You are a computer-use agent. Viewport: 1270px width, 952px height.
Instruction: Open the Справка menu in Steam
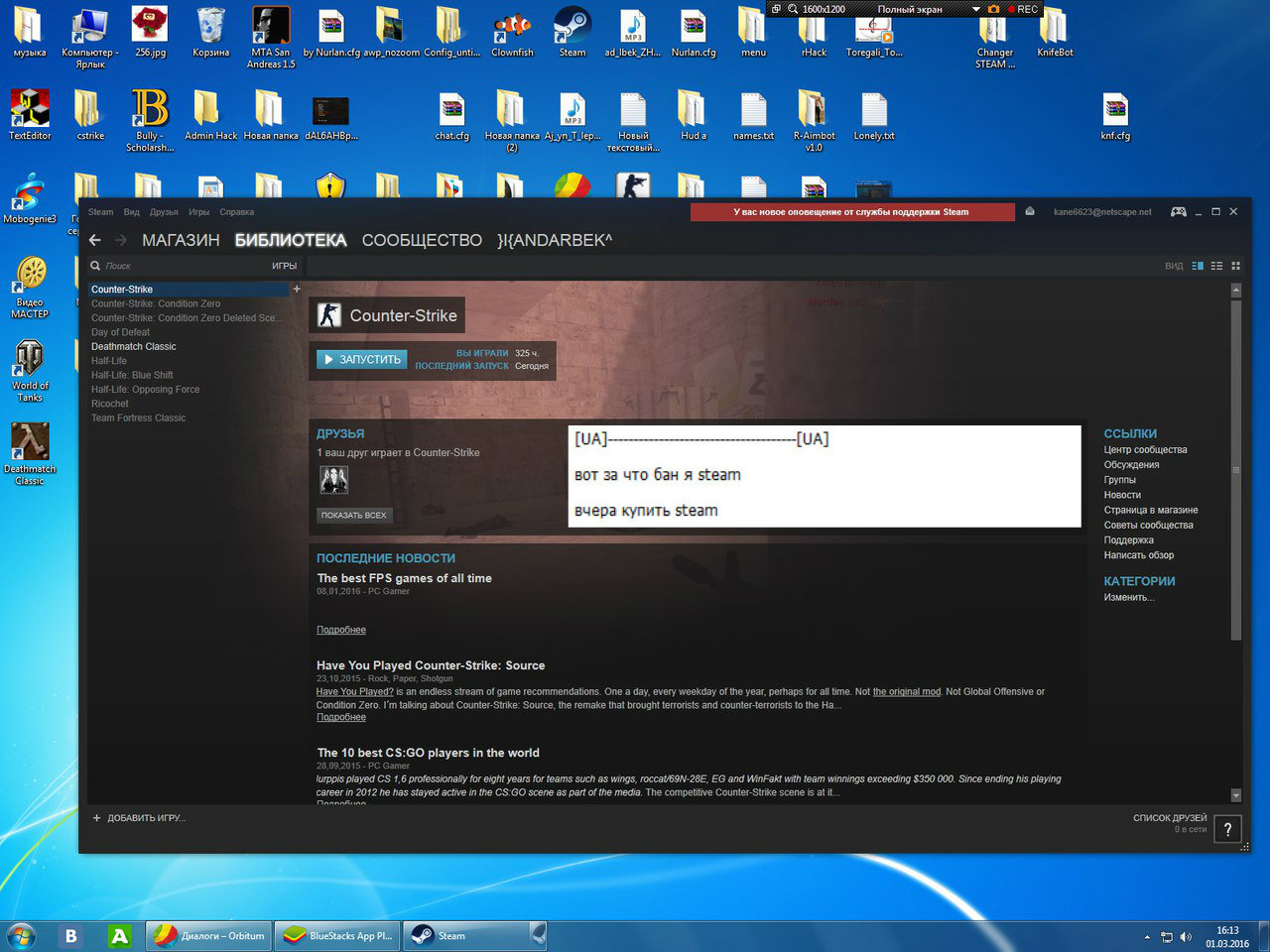(237, 212)
